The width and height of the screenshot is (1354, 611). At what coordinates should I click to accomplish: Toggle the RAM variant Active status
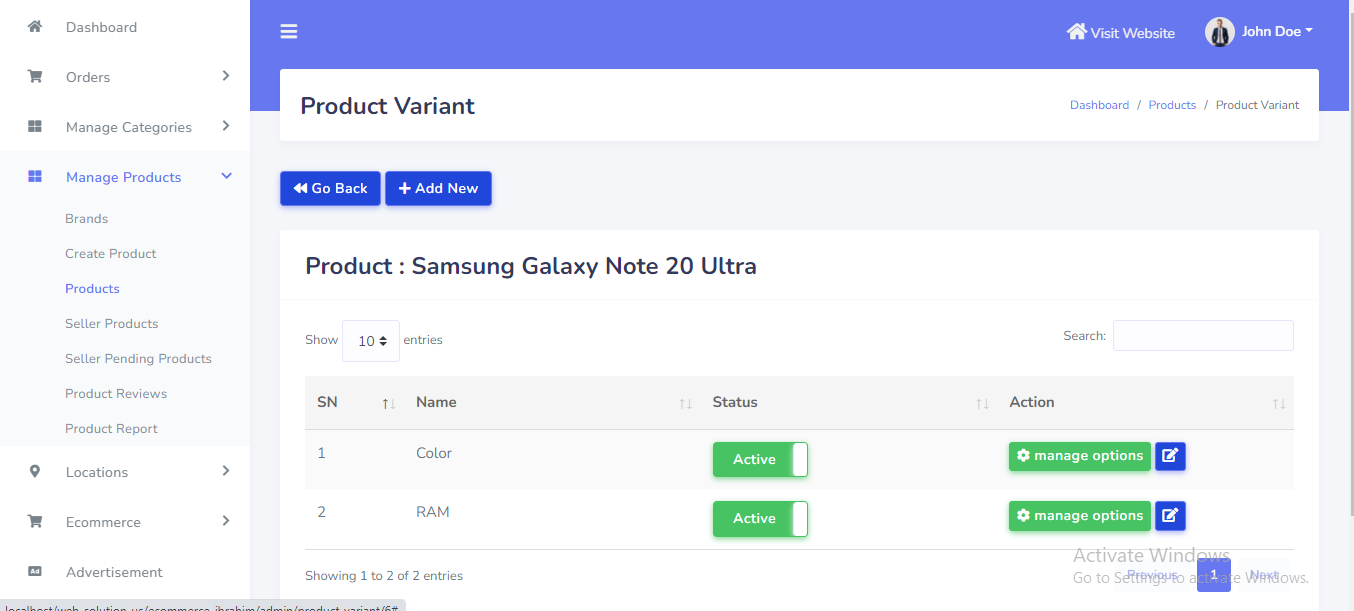(760, 519)
